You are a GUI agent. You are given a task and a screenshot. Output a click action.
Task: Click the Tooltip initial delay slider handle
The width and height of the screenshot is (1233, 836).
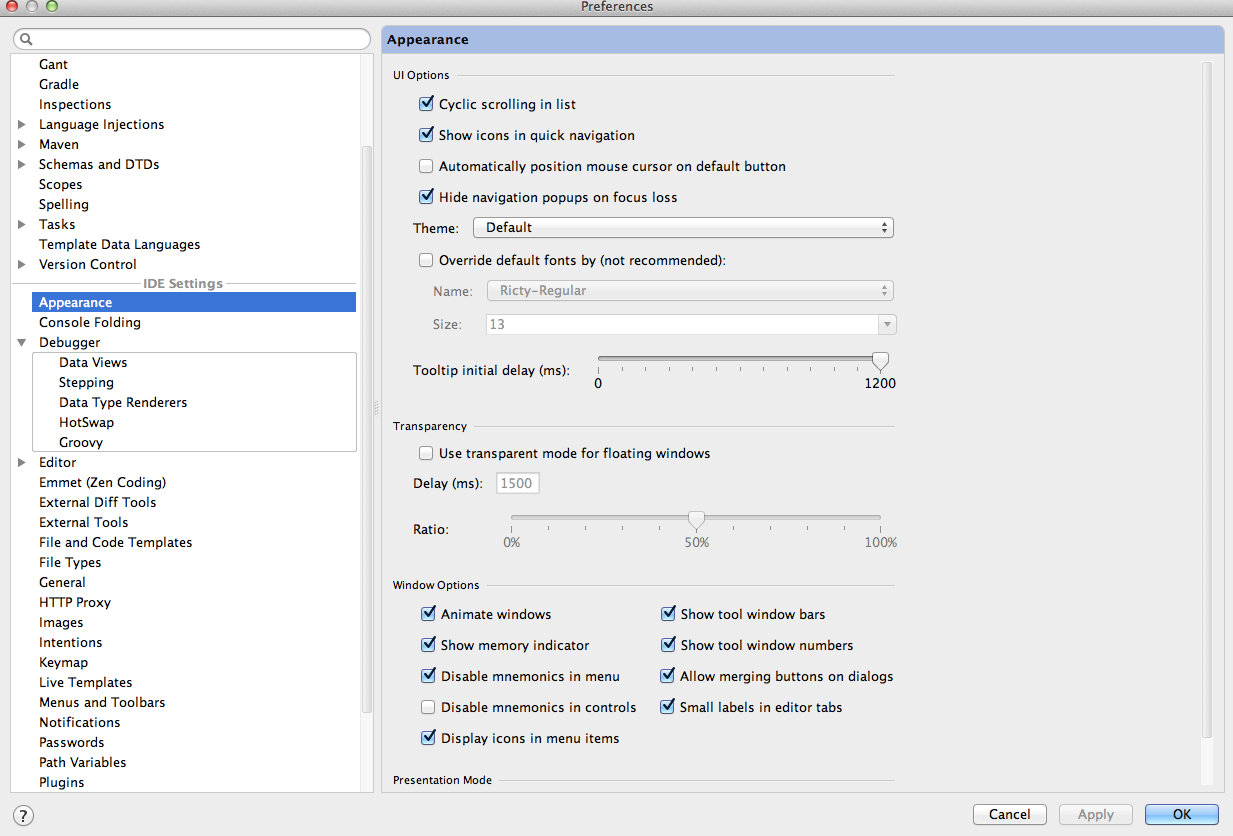click(x=880, y=361)
